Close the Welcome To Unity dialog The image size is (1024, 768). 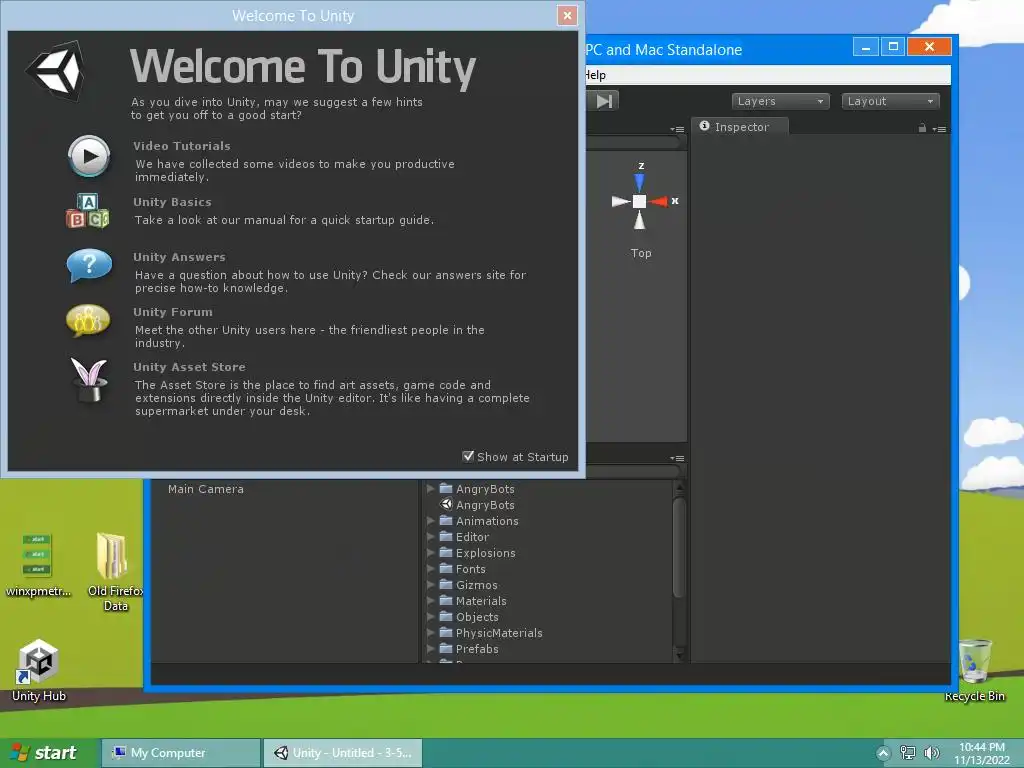(567, 15)
